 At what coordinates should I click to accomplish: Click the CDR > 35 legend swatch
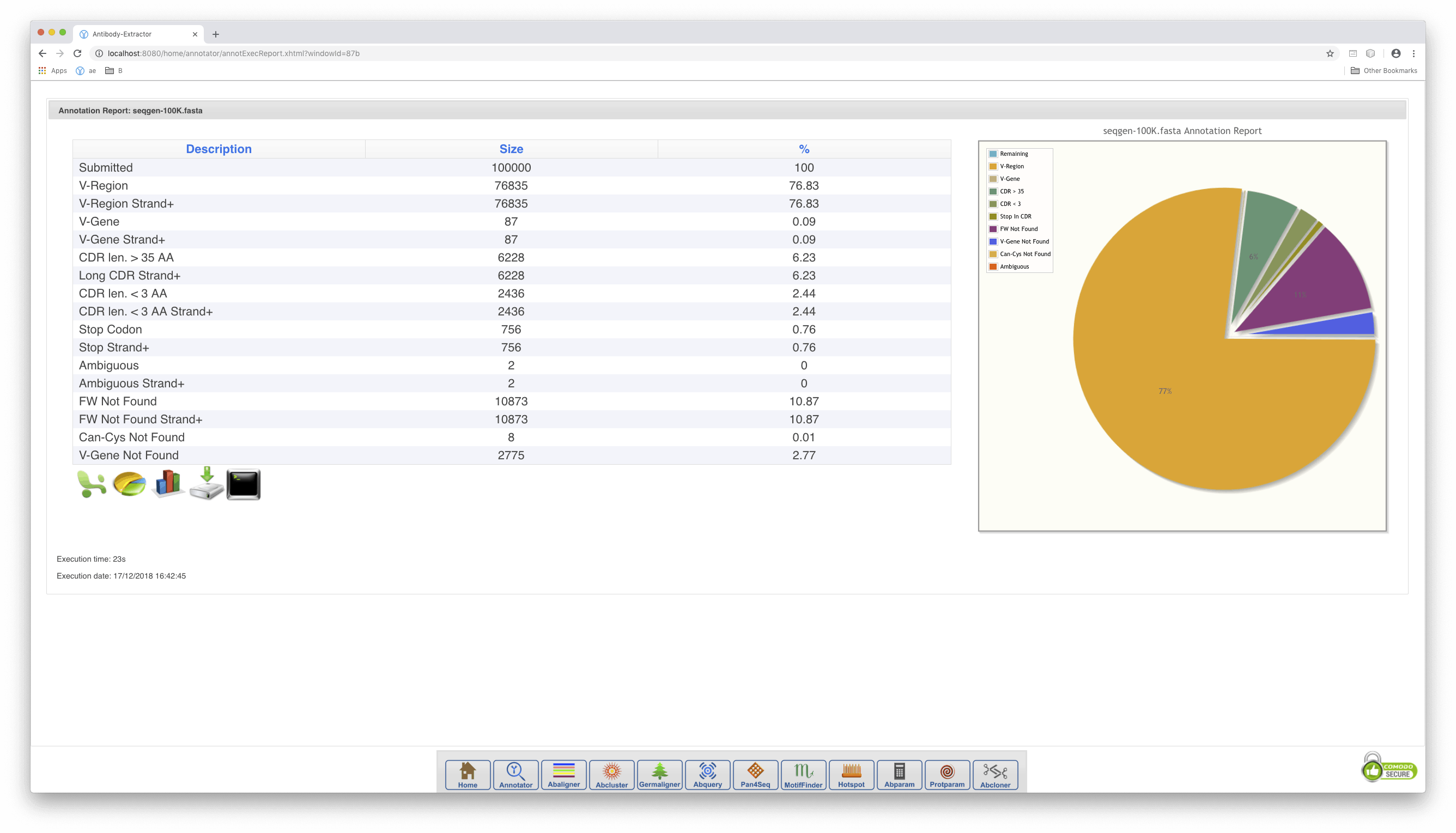point(993,192)
